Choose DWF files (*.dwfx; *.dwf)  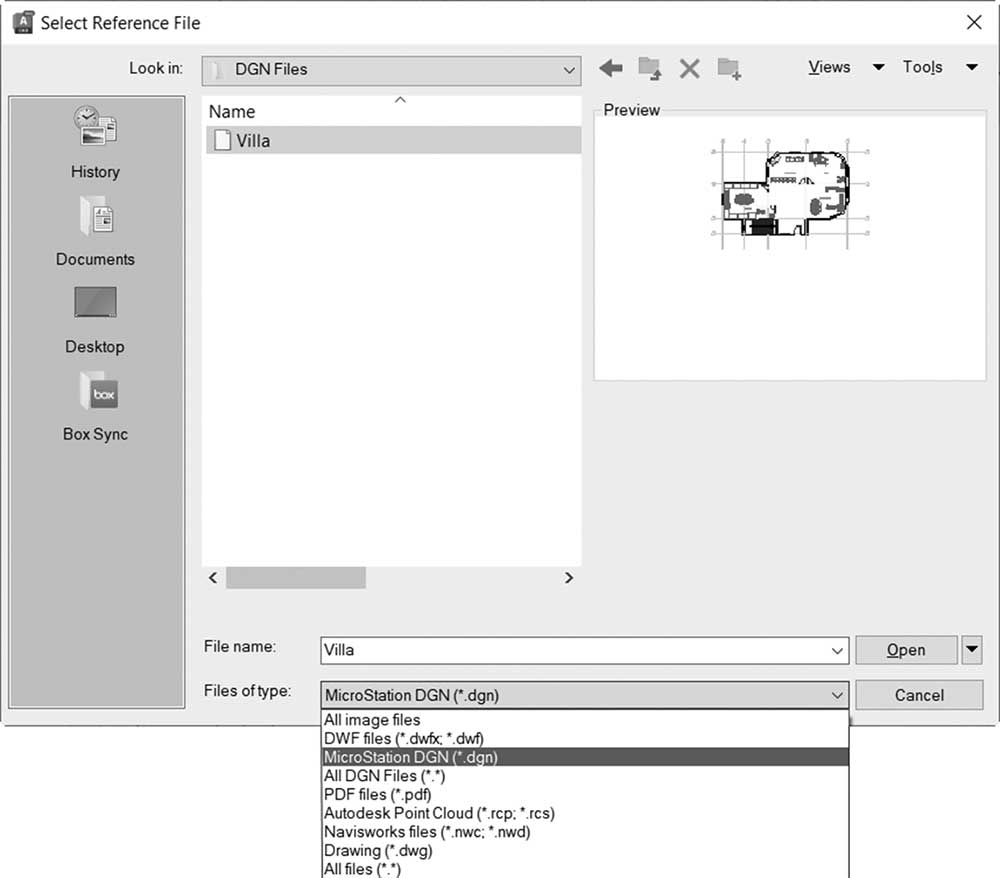pos(585,738)
